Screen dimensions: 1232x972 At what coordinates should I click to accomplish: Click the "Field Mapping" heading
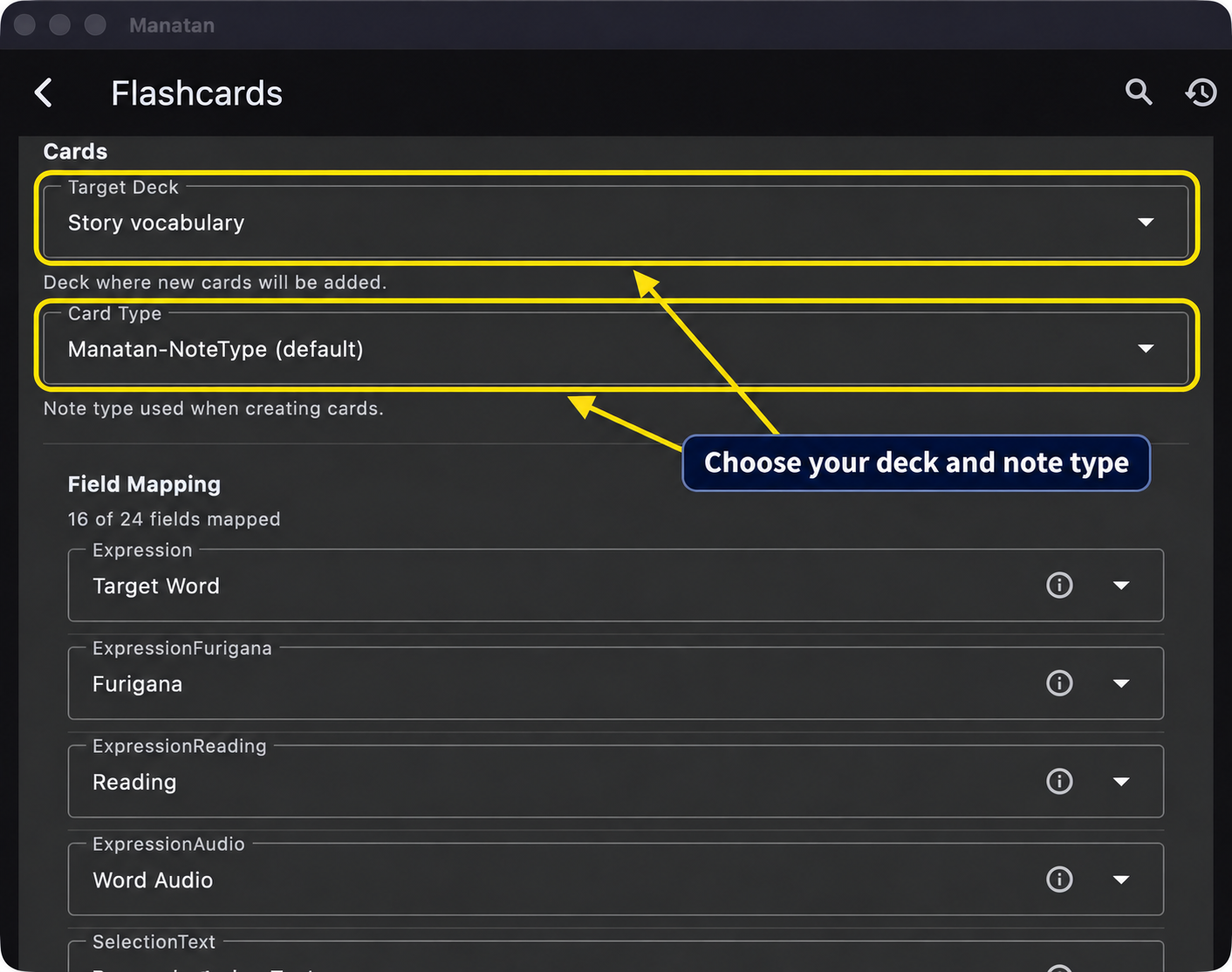point(144,484)
